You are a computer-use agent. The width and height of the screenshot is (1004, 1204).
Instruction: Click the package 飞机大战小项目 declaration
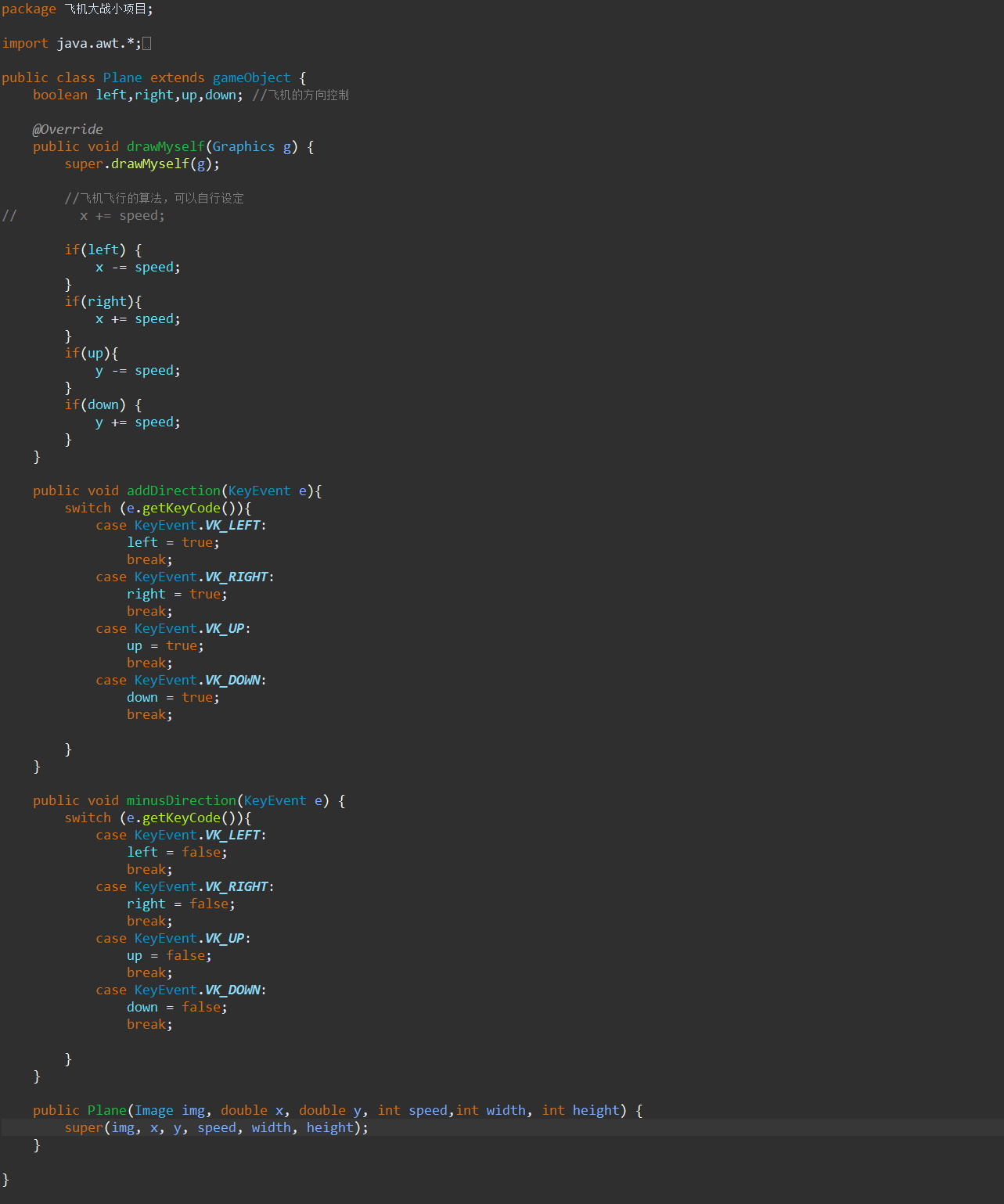[x=77, y=9]
